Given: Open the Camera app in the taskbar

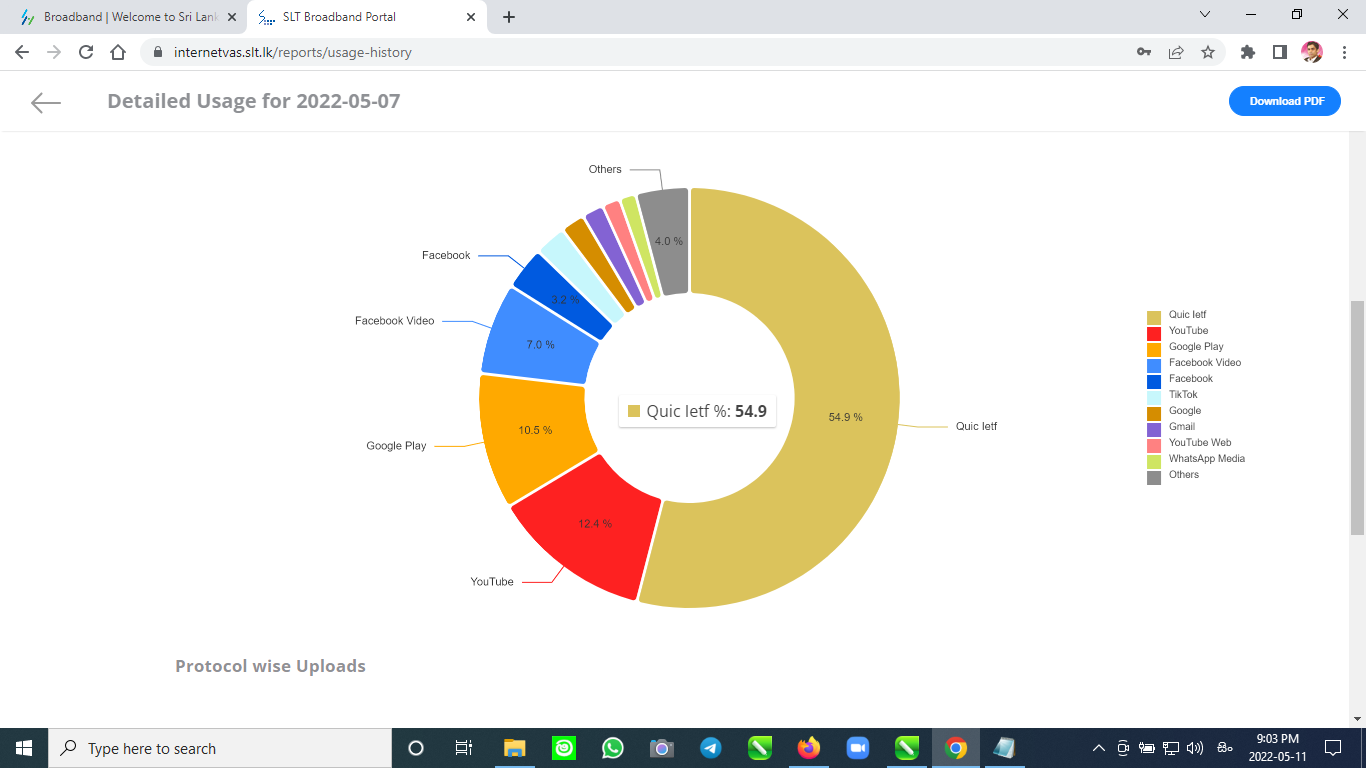Looking at the screenshot, I should [661, 748].
